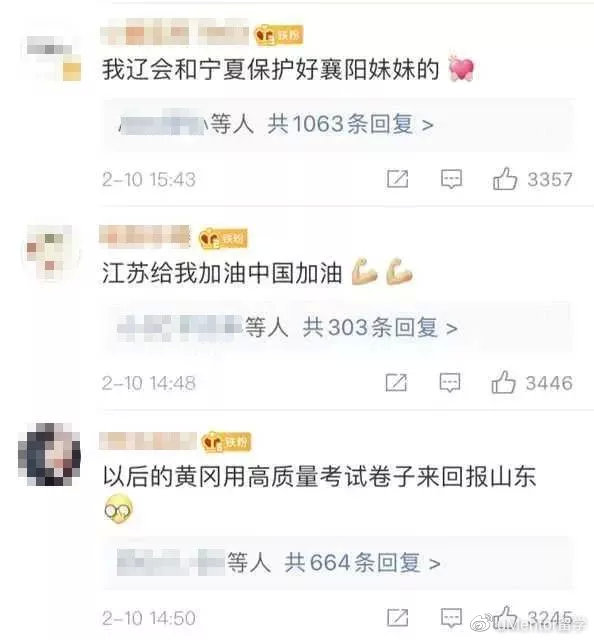Image resolution: width=594 pixels, height=640 pixels.
Task: Reply to the 辽宁 宁夏 襄阳 comment
Action: click(451, 179)
